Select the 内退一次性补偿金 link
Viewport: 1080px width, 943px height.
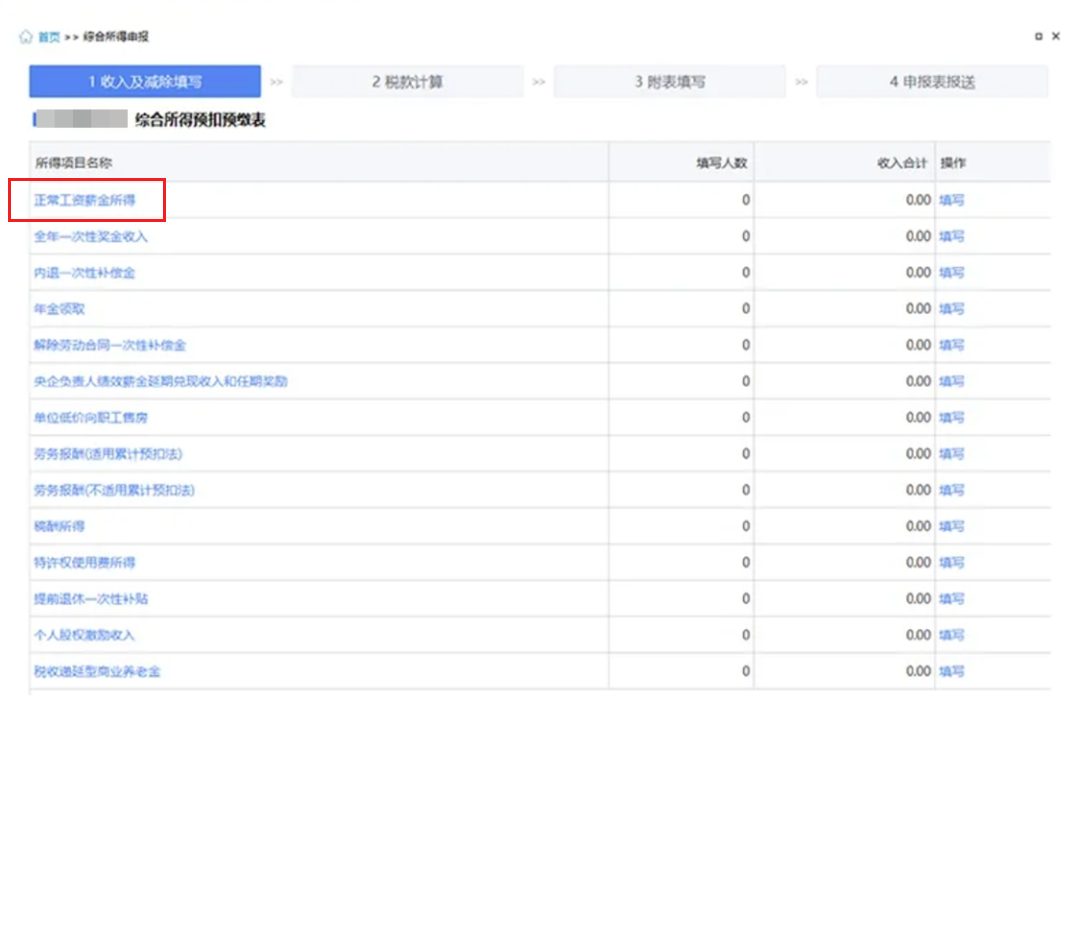(x=85, y=273)
